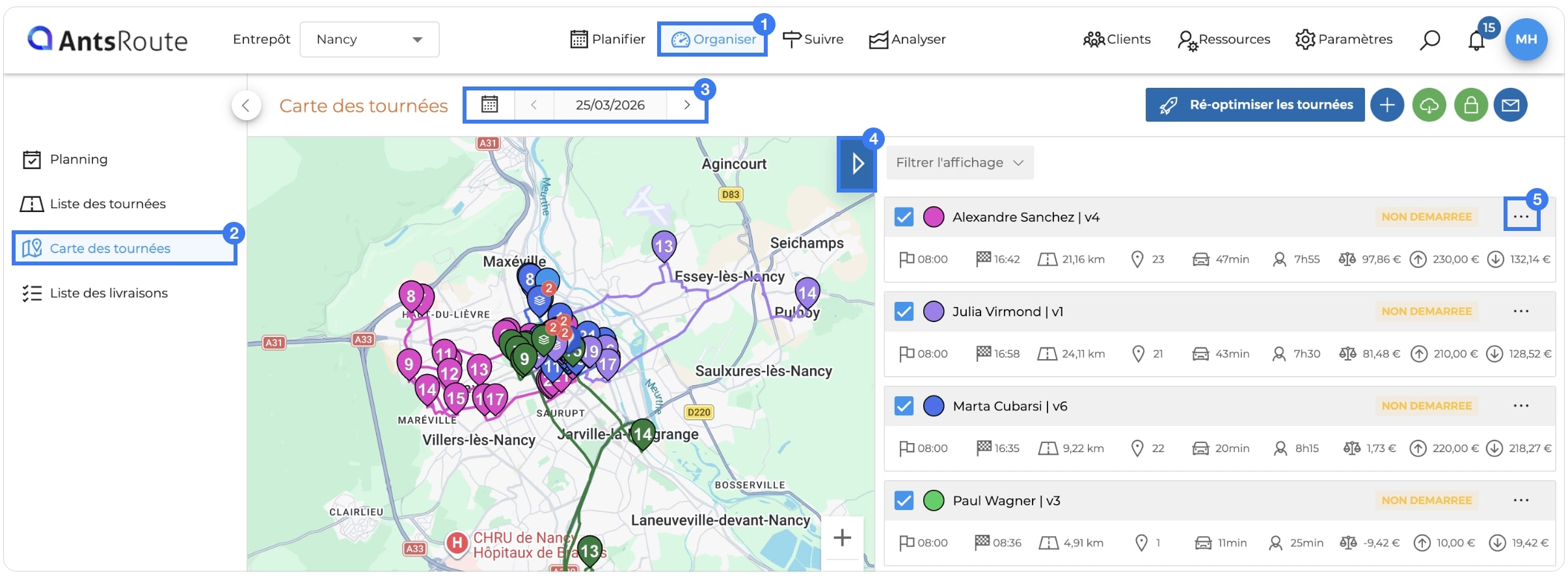Image resolution: width=1568 pixels, height=579 pixels.
Task: Click the 24,11 km distance value
Action: click(1083, 353)
